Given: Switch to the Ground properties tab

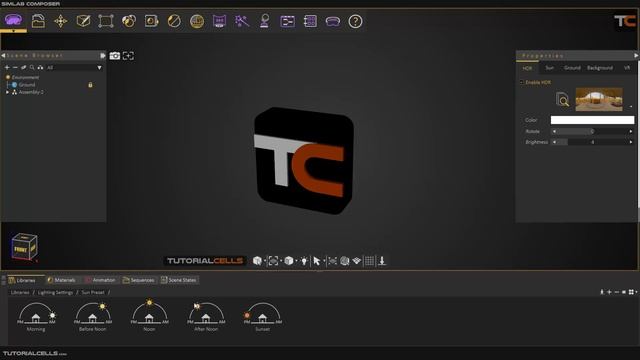Looking at the screenshot, I should pyautogui.click(x=572, y=68).
